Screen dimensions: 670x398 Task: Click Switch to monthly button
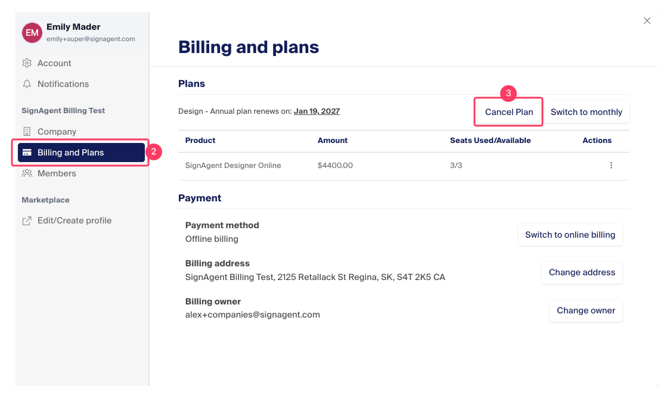pos(586,112)
